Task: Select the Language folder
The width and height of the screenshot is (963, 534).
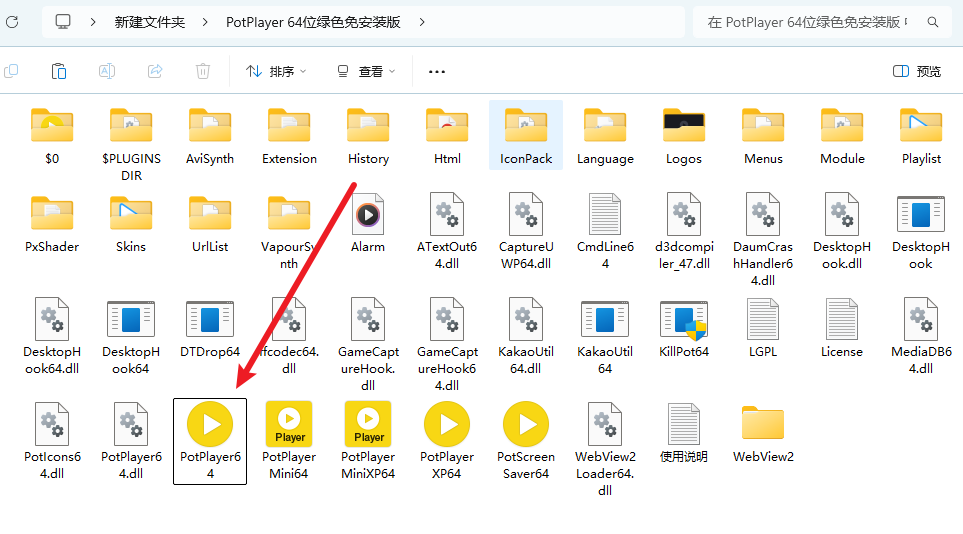Action: click(605, 136)
